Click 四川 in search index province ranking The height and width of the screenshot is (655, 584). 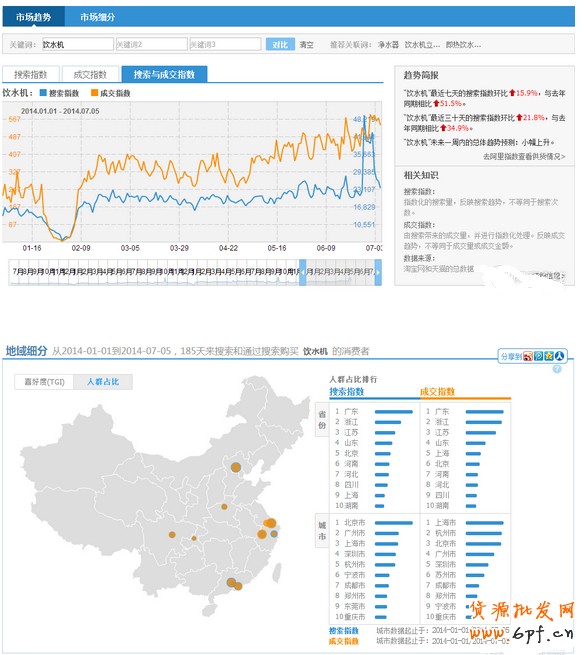(x=351, y=485)
